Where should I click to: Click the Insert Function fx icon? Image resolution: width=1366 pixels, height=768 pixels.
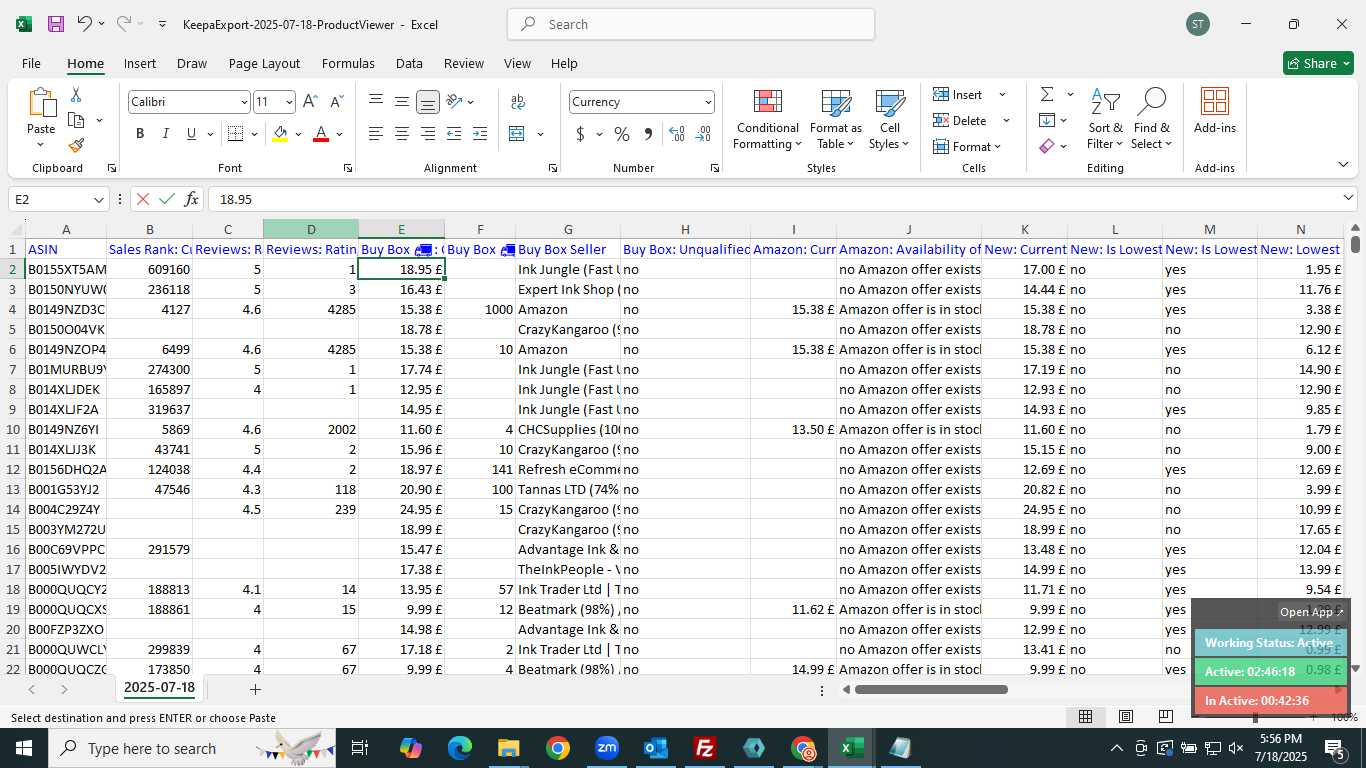pyautogui.click(x=192, y=199)
